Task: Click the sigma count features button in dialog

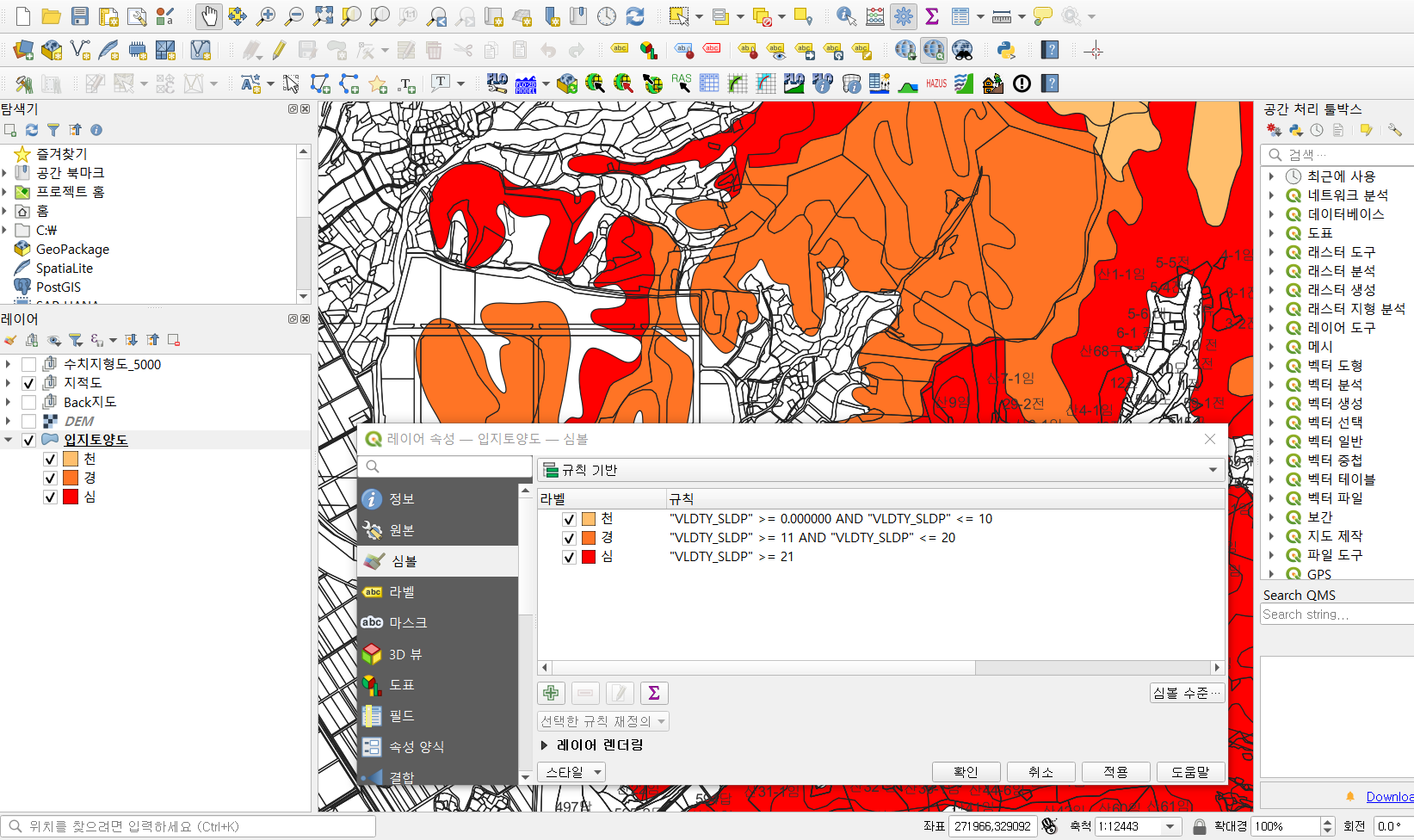Action: pos(654,693)
